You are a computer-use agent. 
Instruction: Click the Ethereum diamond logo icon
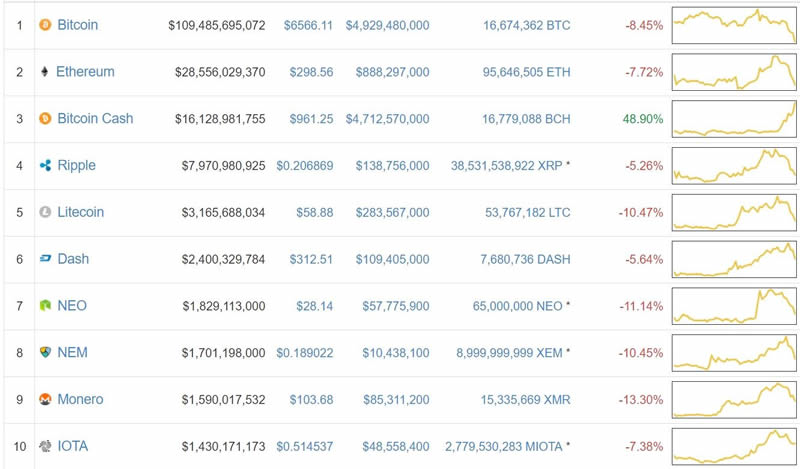tap(44, 72)
